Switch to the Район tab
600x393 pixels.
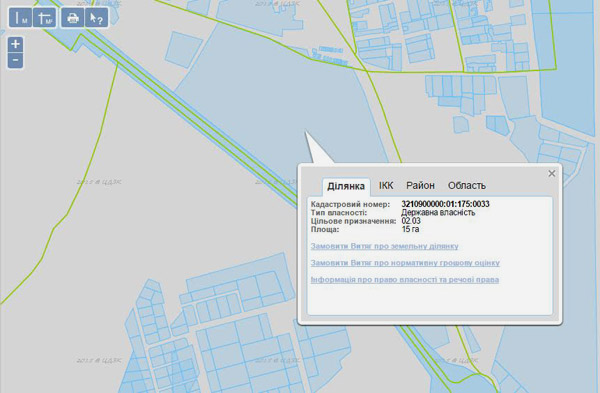421,186
